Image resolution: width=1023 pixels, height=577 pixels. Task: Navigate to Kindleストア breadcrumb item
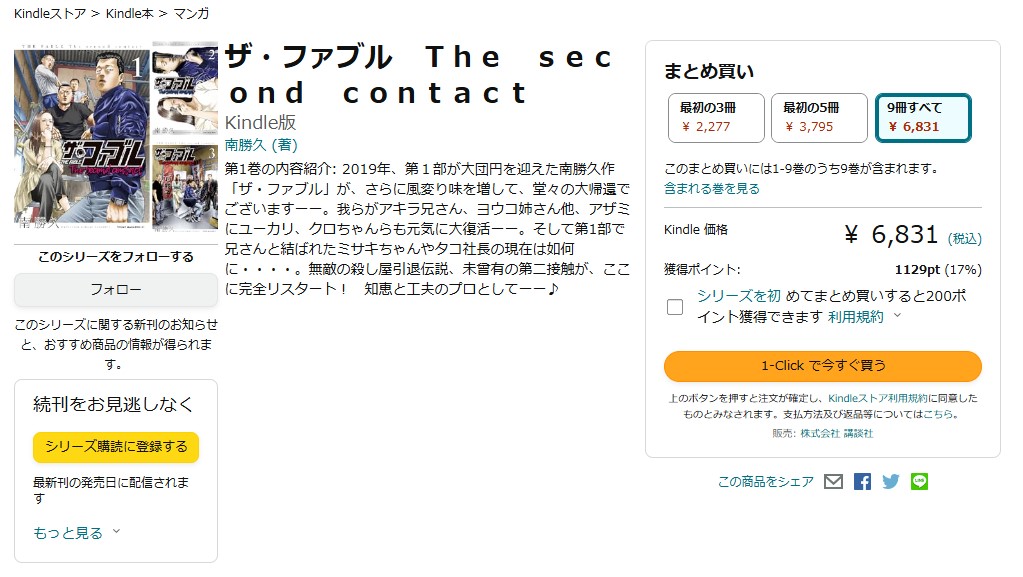click(49, 14)
